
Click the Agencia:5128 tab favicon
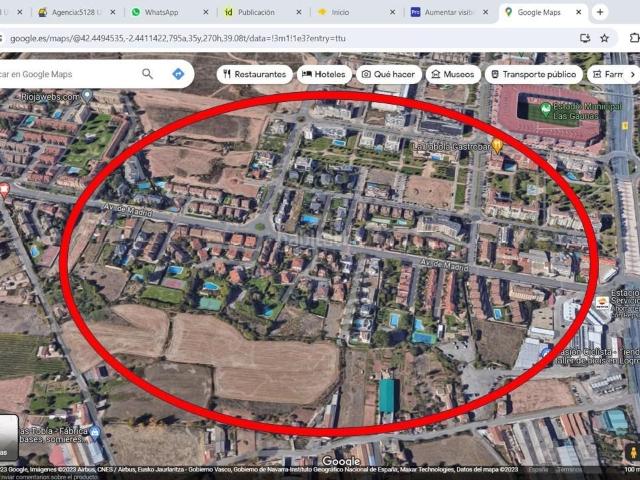pyautogui.click(x=42, y=13)
